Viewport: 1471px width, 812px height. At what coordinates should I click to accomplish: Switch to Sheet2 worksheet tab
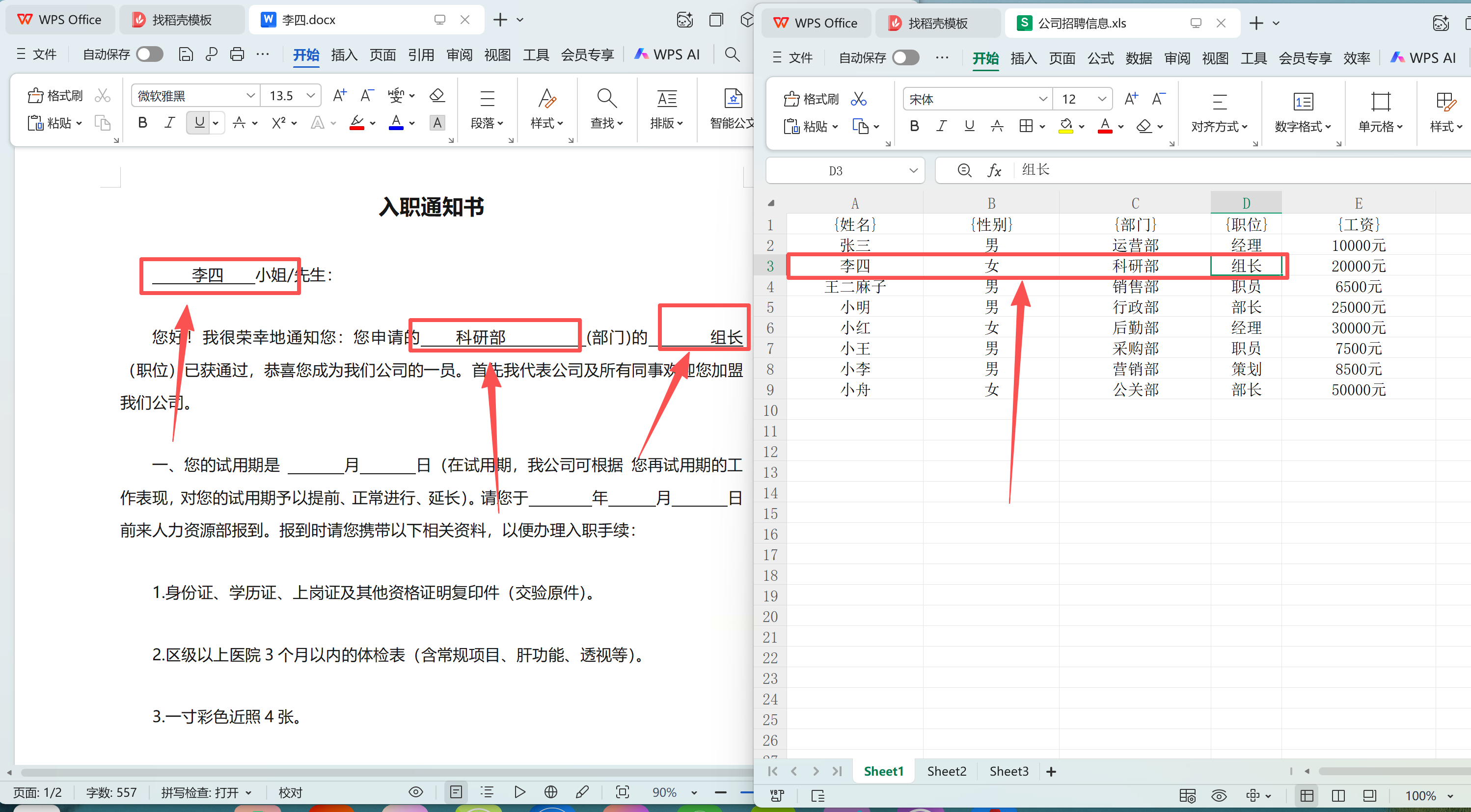tap(946, 771)
